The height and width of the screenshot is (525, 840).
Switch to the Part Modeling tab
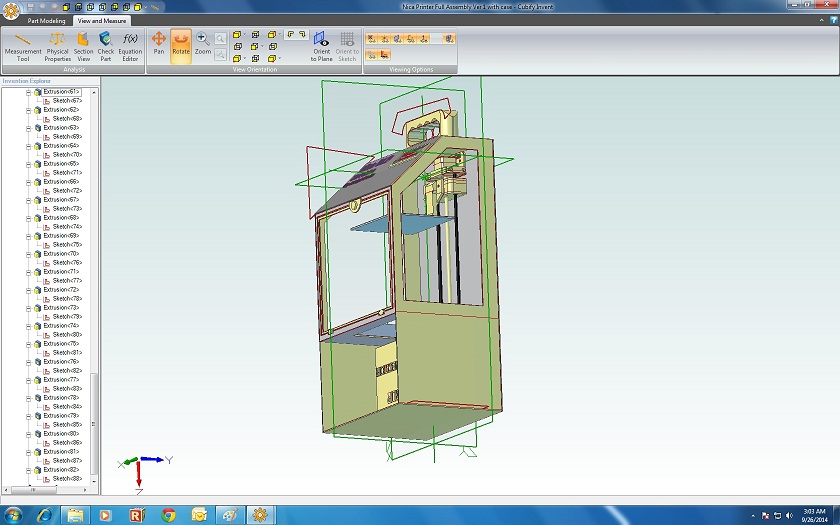click(x=46, y=21)
